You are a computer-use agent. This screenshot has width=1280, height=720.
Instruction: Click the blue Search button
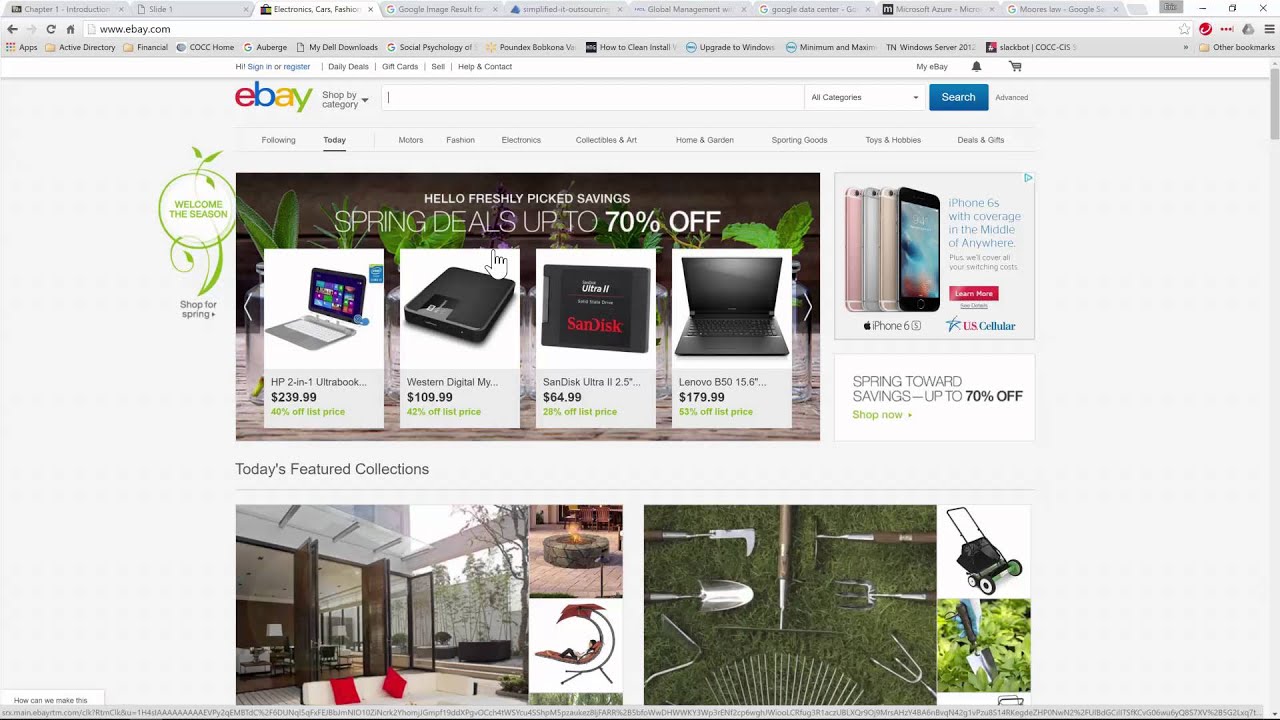(958, 97)
